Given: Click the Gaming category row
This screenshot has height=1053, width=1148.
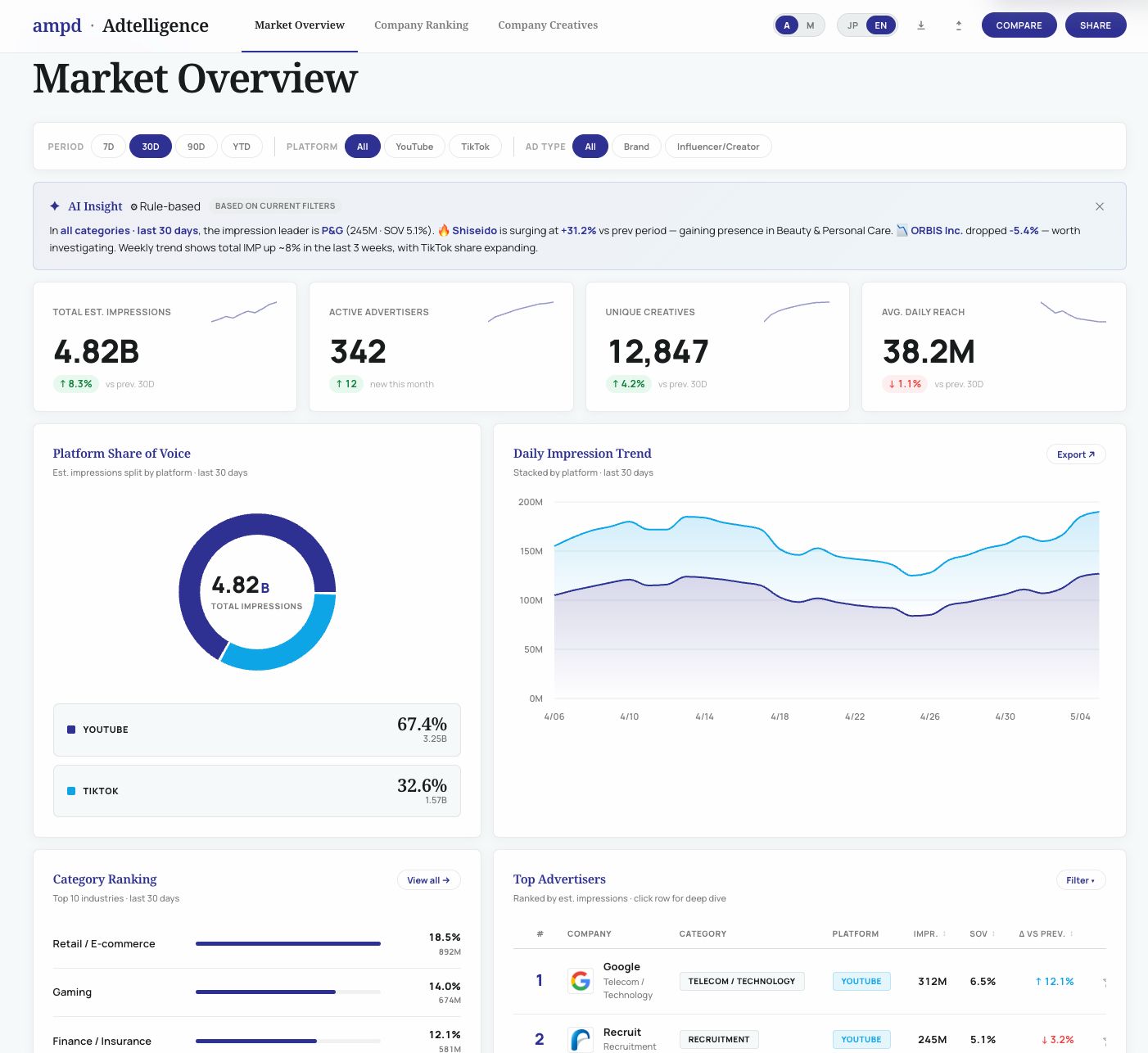Looking at the screenshot, I should pos(257,992).
